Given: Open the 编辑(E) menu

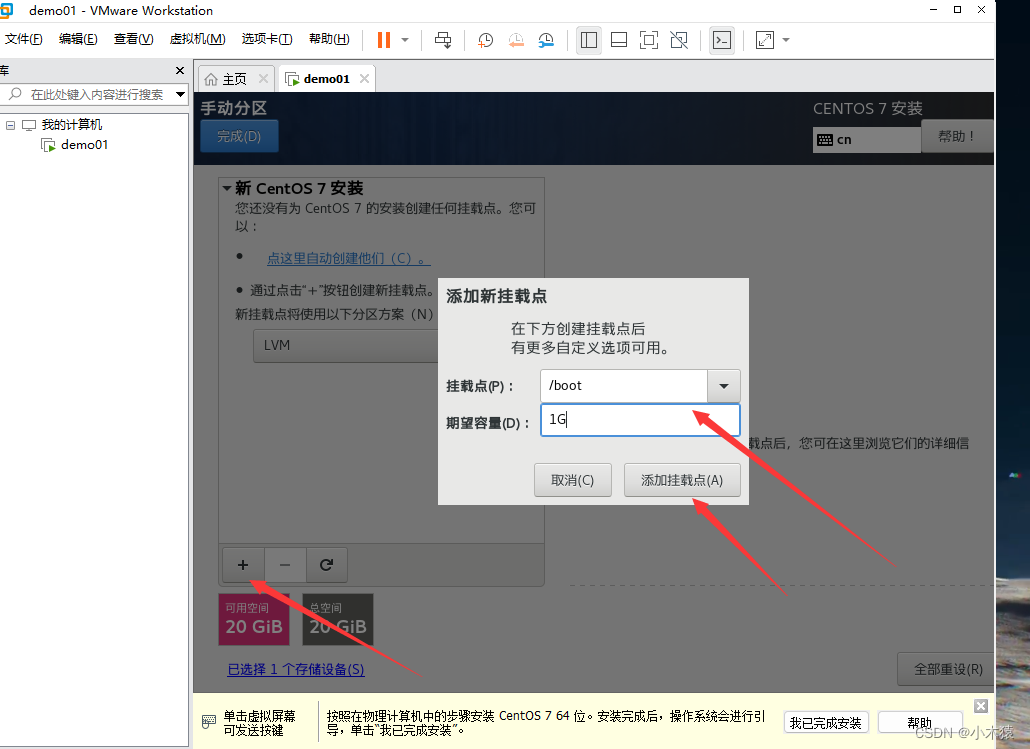Looking at the screenshot, I should 78,39.
